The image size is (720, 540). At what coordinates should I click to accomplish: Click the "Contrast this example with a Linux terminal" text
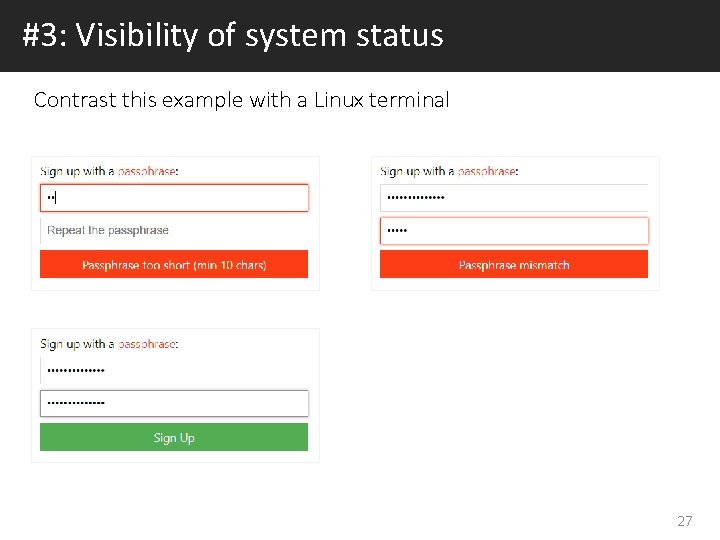coord(241,100)
